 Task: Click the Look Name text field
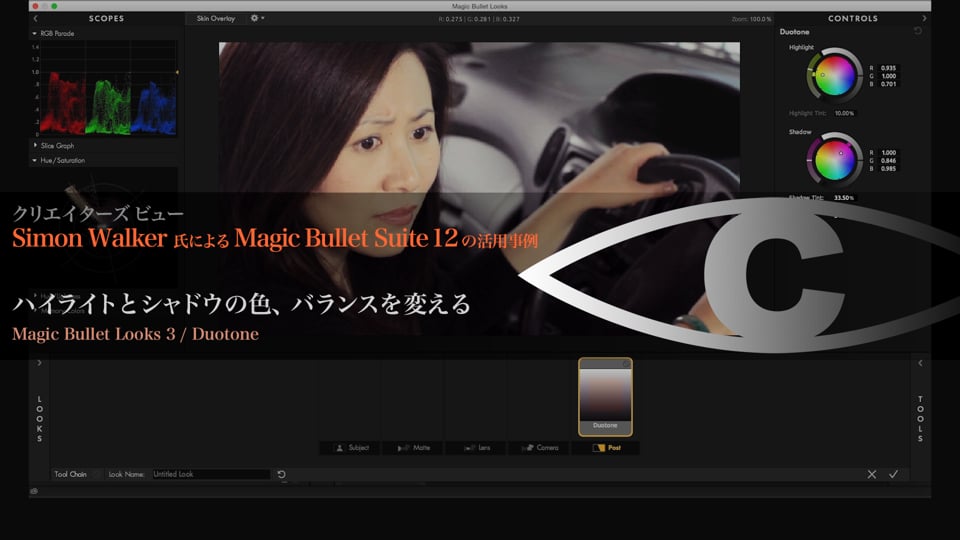tap(210, 474)
